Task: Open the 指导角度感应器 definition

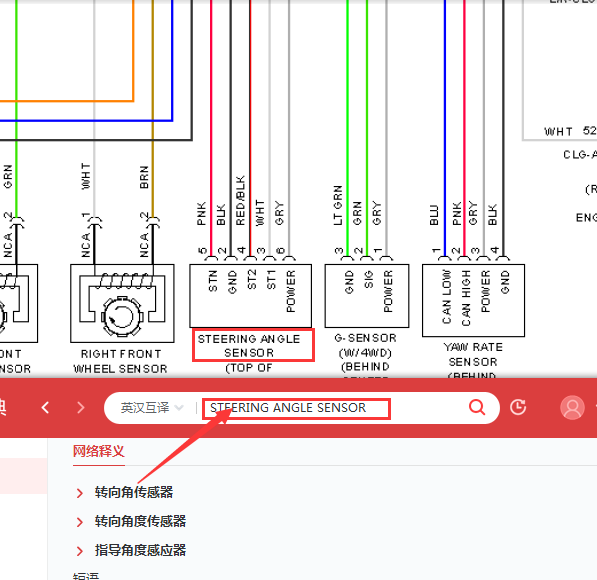Action: click(x=140, y=550)
